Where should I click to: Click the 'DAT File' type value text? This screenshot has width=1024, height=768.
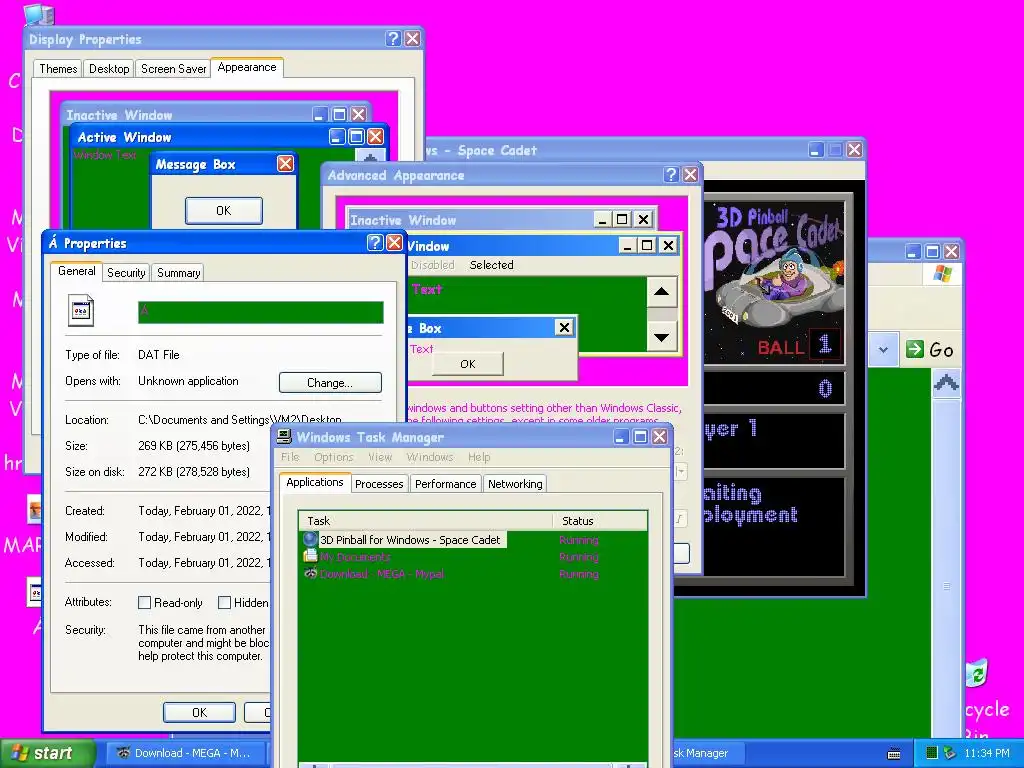tap(159, 355)
